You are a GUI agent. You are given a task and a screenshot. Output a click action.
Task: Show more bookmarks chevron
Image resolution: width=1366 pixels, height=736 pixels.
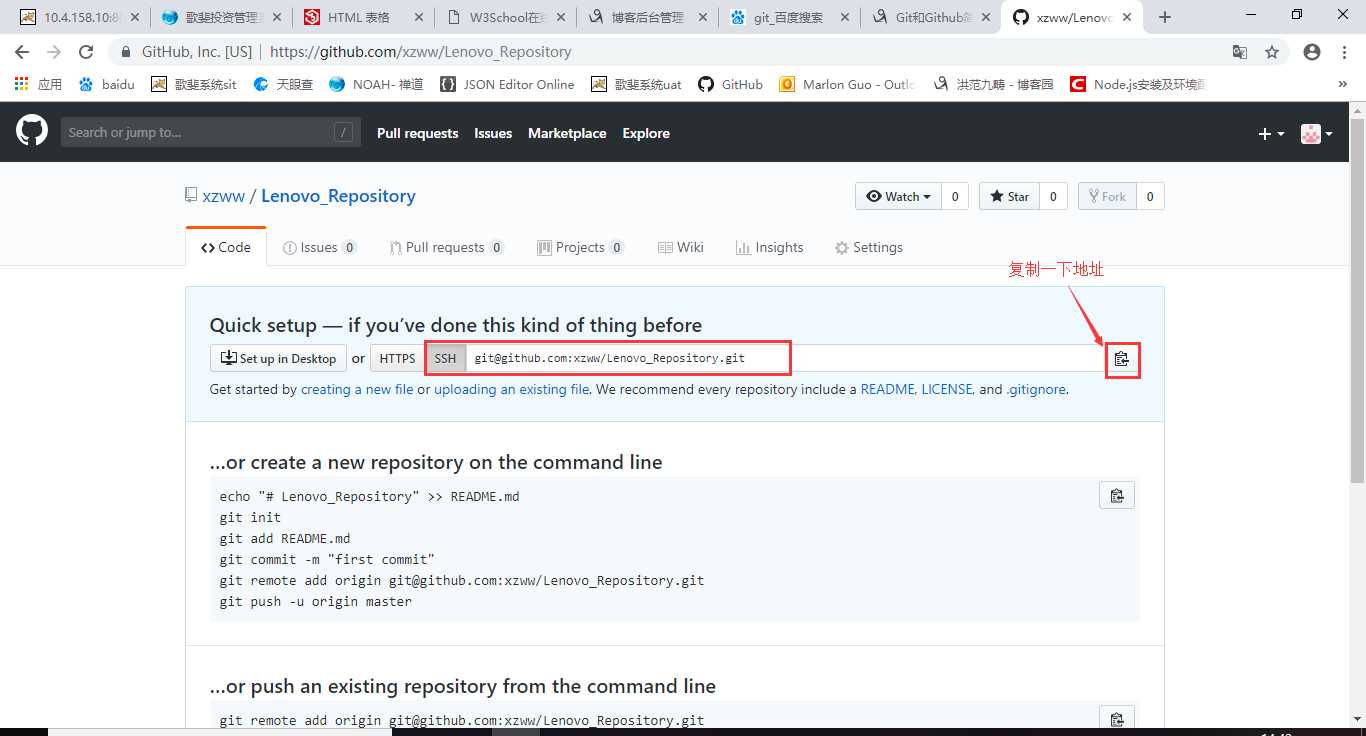(1342, 84)
